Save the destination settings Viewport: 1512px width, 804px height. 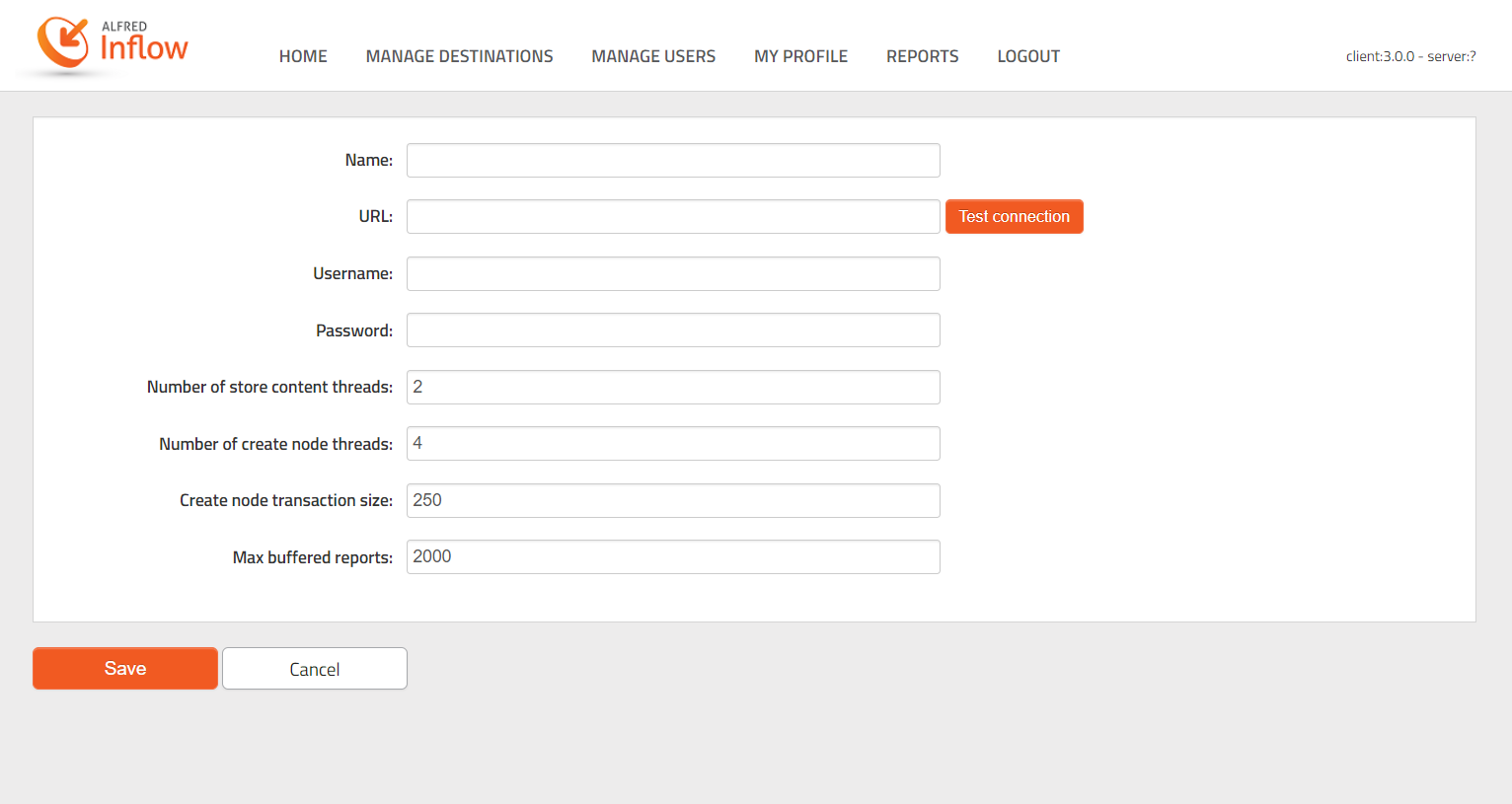click(125, 669)
